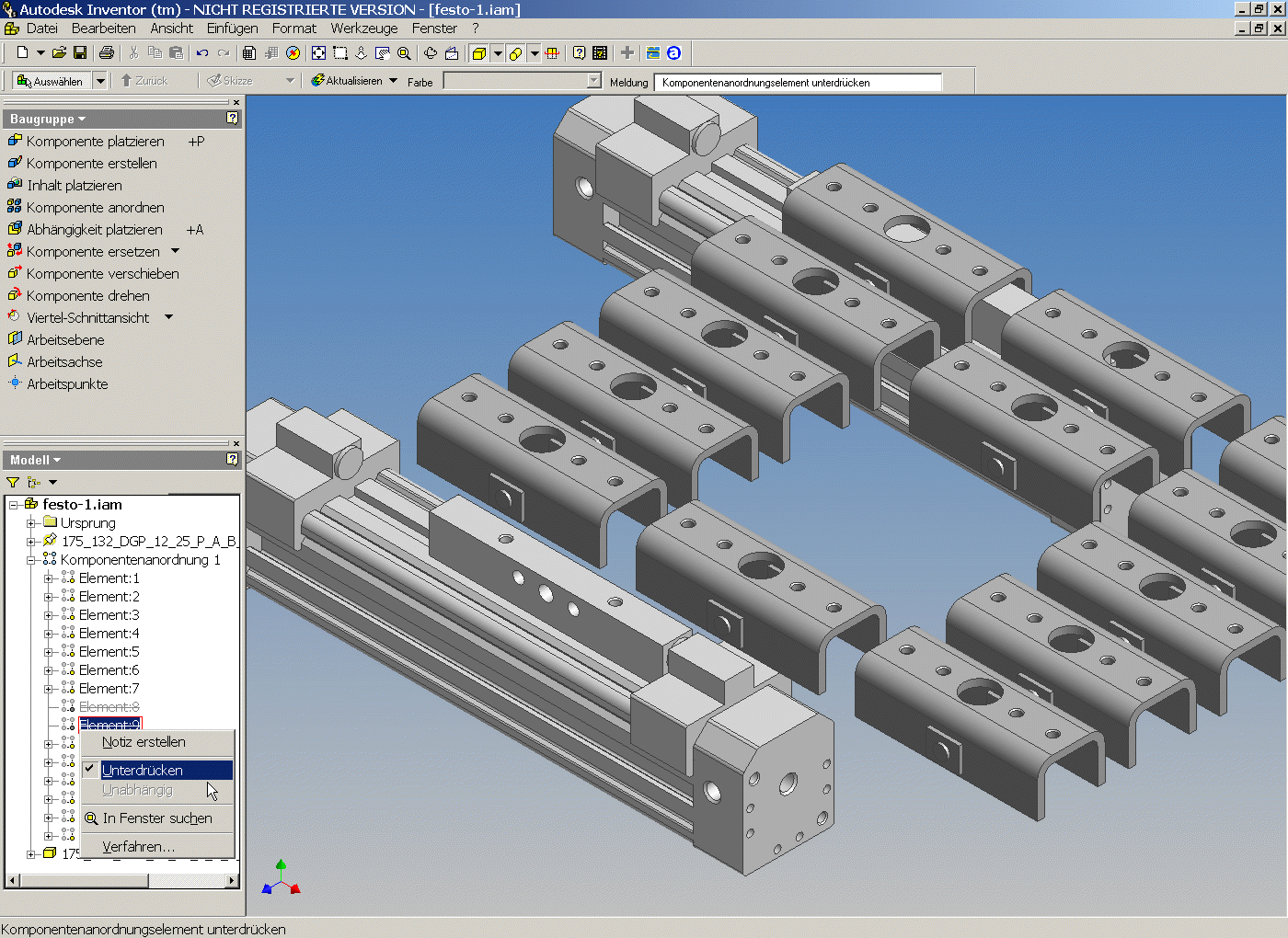Click Komponente anordnen in Baugruppe panel
The width and height of the screenshot is (1288, 938).
[95, 208]
